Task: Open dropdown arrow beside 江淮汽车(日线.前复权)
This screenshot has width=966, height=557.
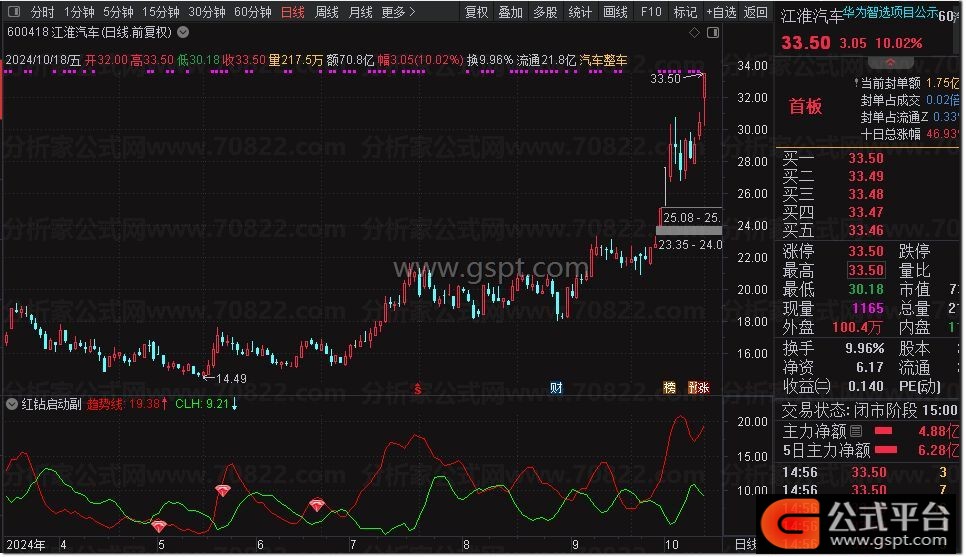Action: [x=183, y=32]
